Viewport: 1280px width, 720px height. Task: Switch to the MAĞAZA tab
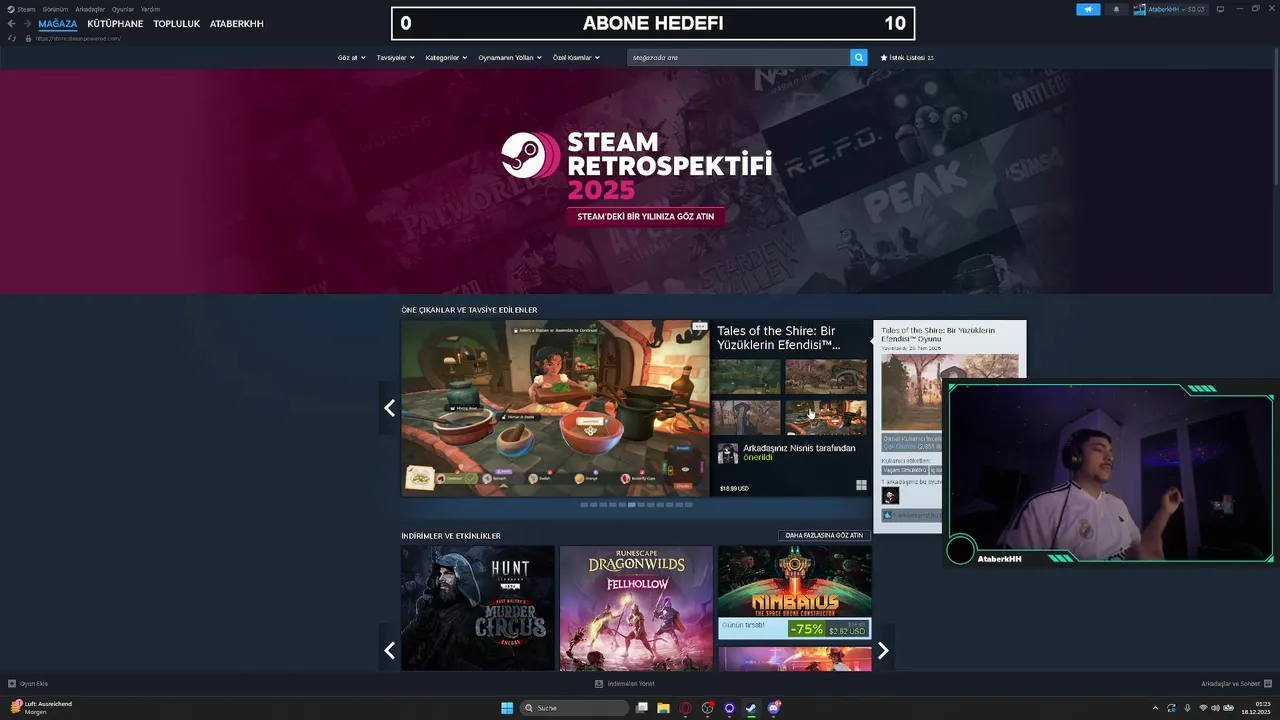[x=58, y=24]
